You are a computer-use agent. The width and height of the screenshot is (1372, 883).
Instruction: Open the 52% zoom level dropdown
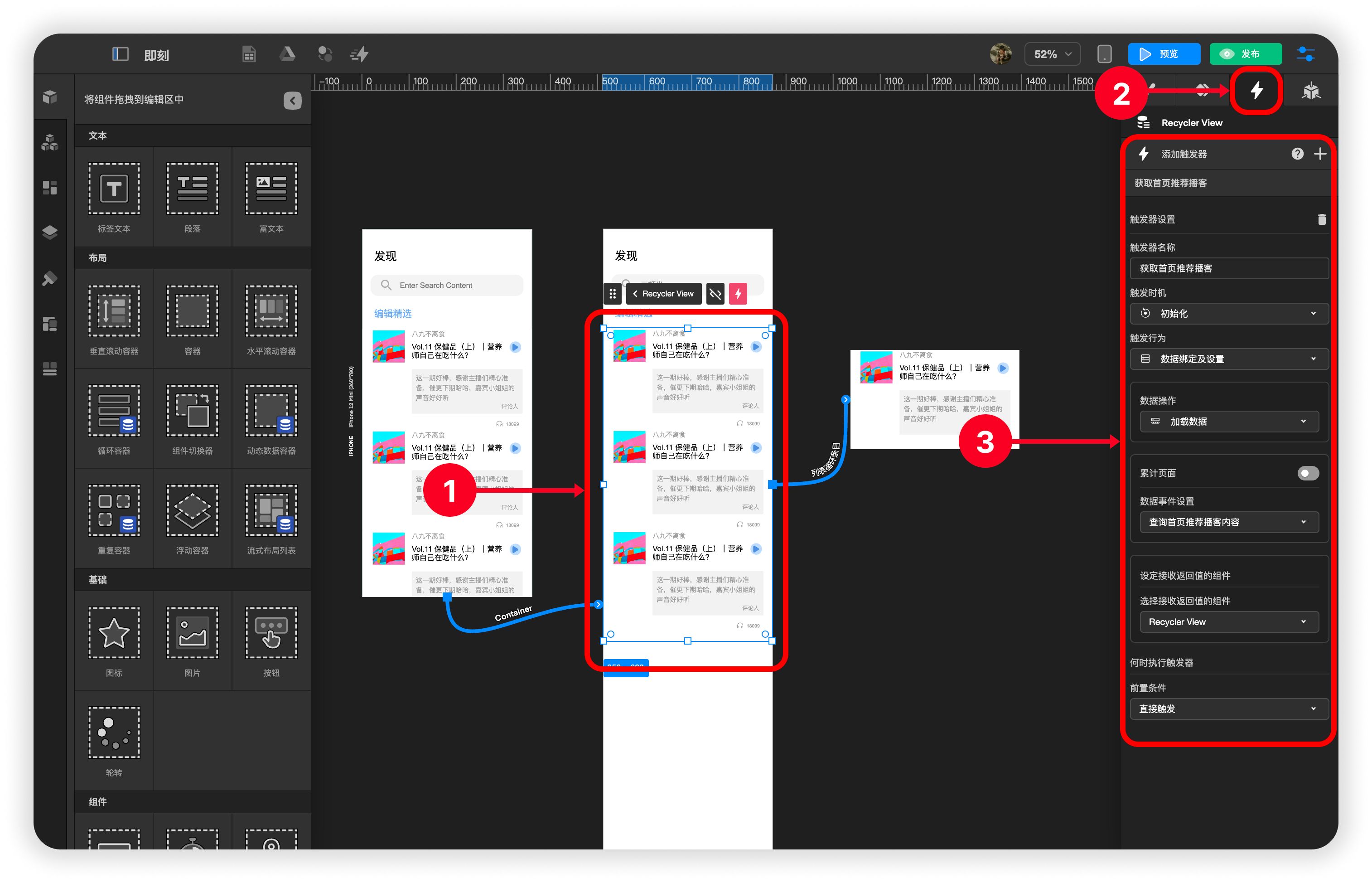1052,54
